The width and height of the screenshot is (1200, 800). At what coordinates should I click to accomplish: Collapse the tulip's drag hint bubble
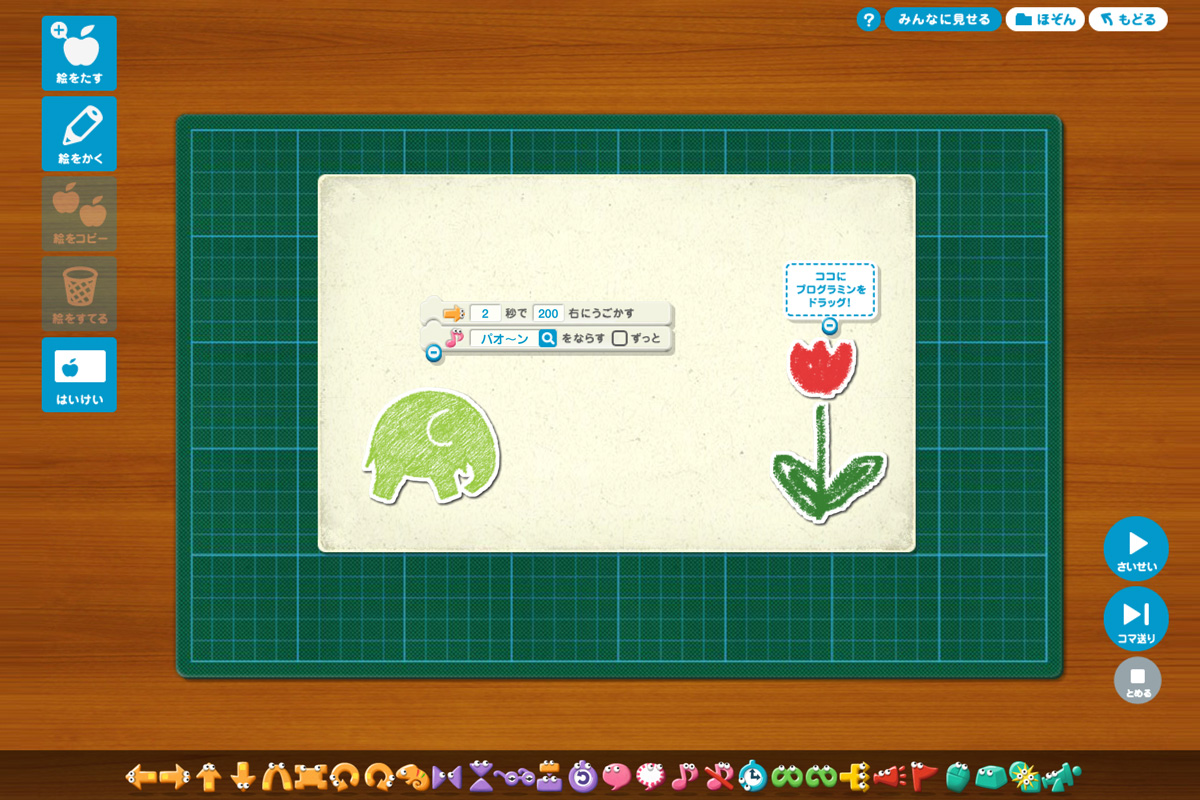pyautogui.click(x=829, y=326)
